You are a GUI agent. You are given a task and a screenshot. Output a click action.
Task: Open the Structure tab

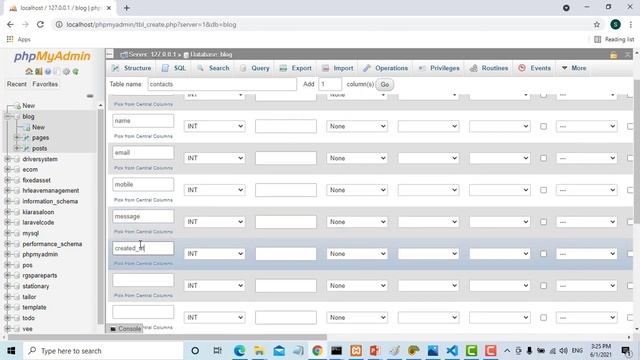coord(131,68)
